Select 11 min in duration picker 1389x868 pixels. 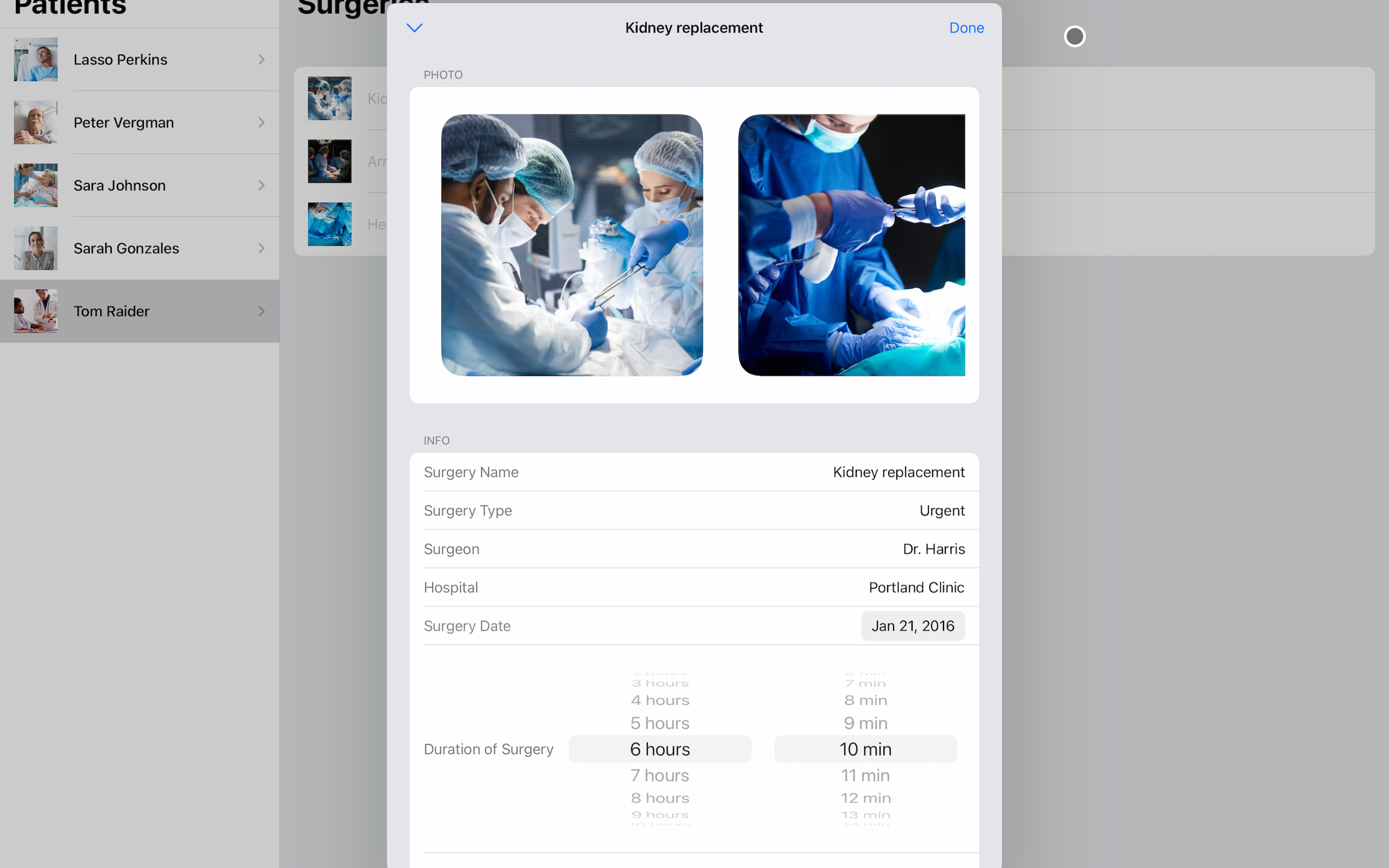coord(865,775)
